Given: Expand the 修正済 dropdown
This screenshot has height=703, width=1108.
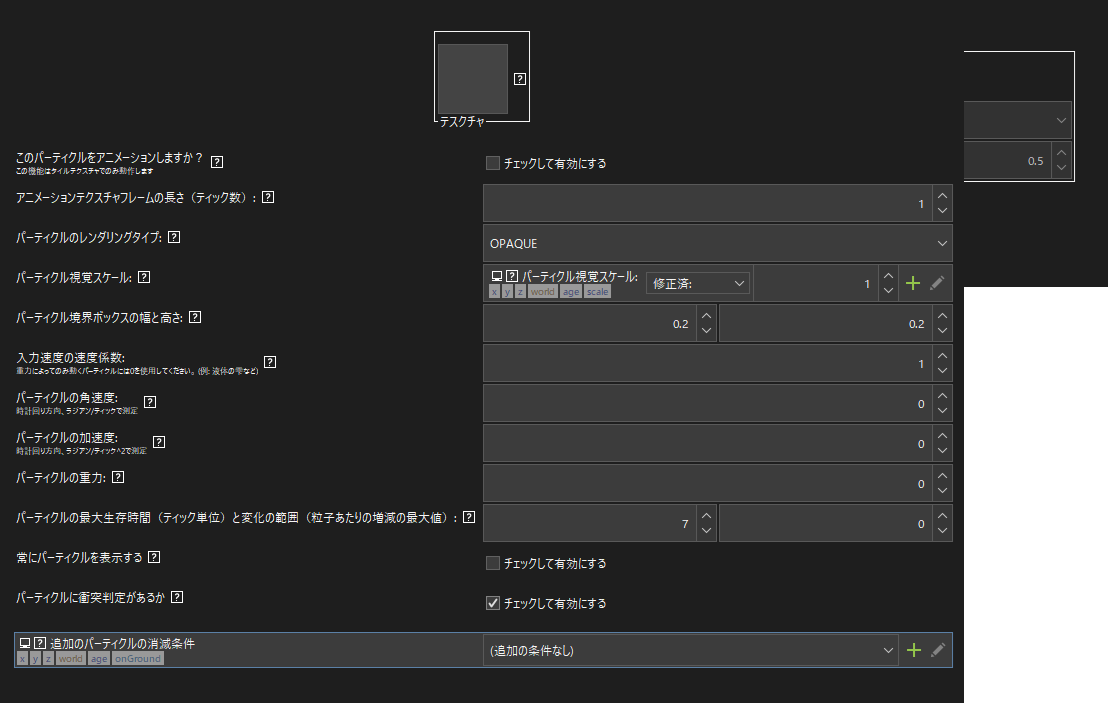Looking at the screenshot, I should point(697,284).
